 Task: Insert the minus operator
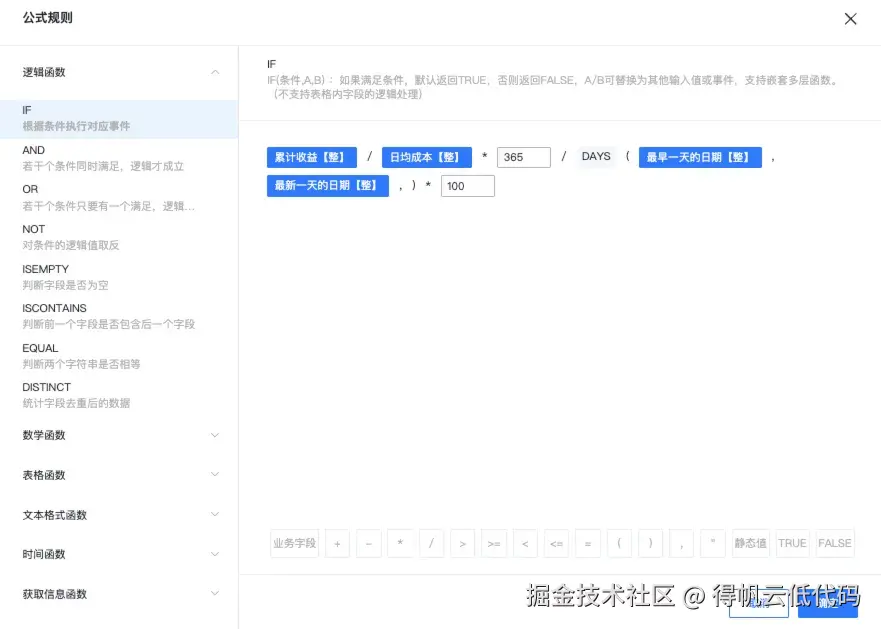tap(368, 543)
